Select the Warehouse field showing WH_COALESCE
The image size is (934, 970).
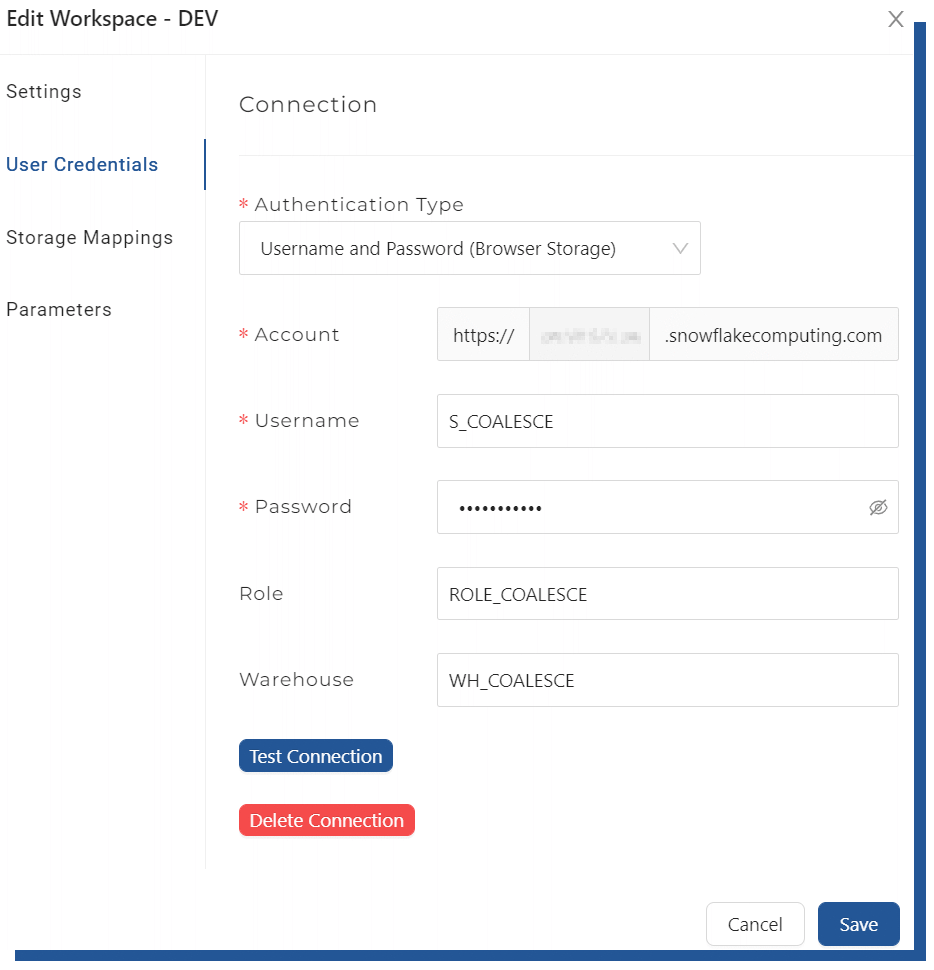coord(667,680)
